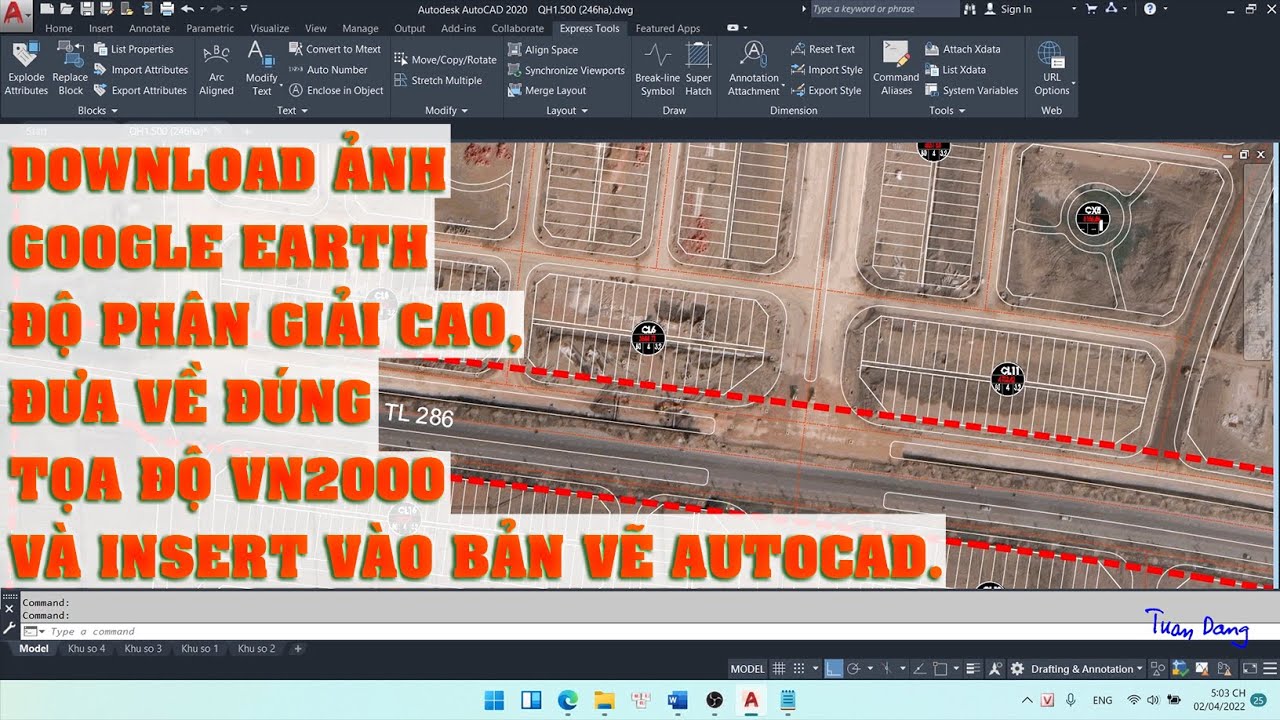Switch to the Khu so 4 layout tab
The image size is (1280, 720).
86,649
